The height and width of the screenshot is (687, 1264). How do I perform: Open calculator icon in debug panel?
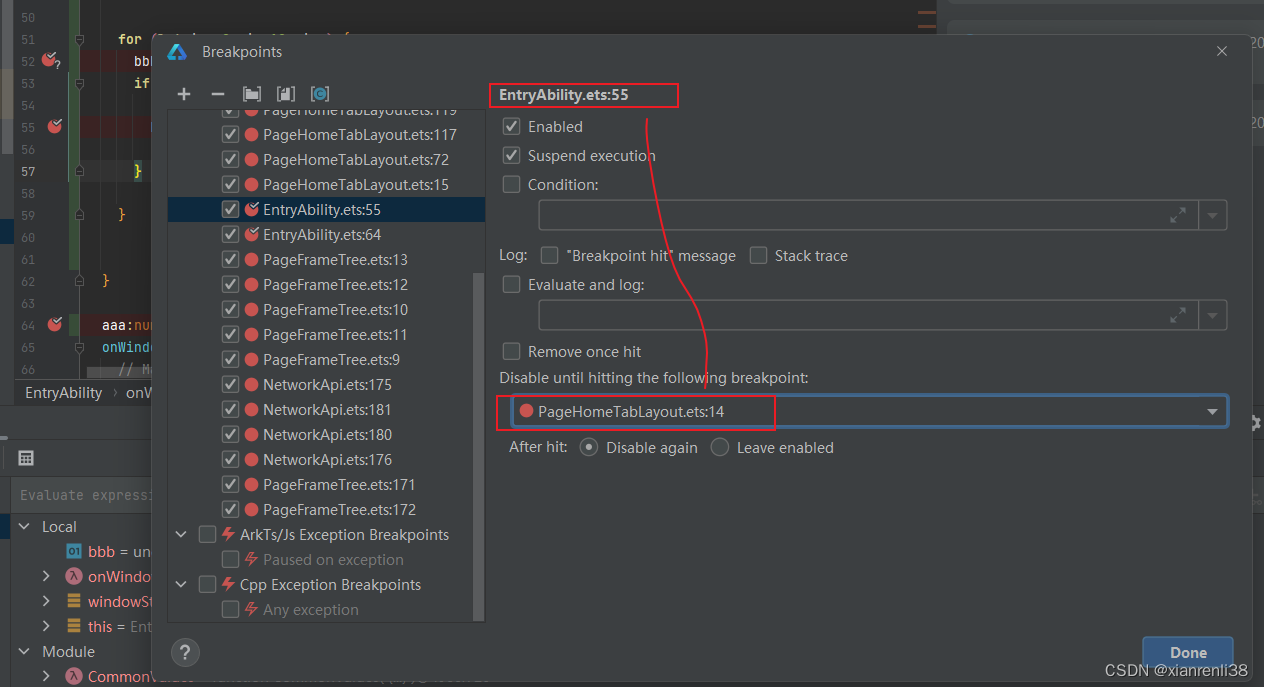[x=26, y=458]
